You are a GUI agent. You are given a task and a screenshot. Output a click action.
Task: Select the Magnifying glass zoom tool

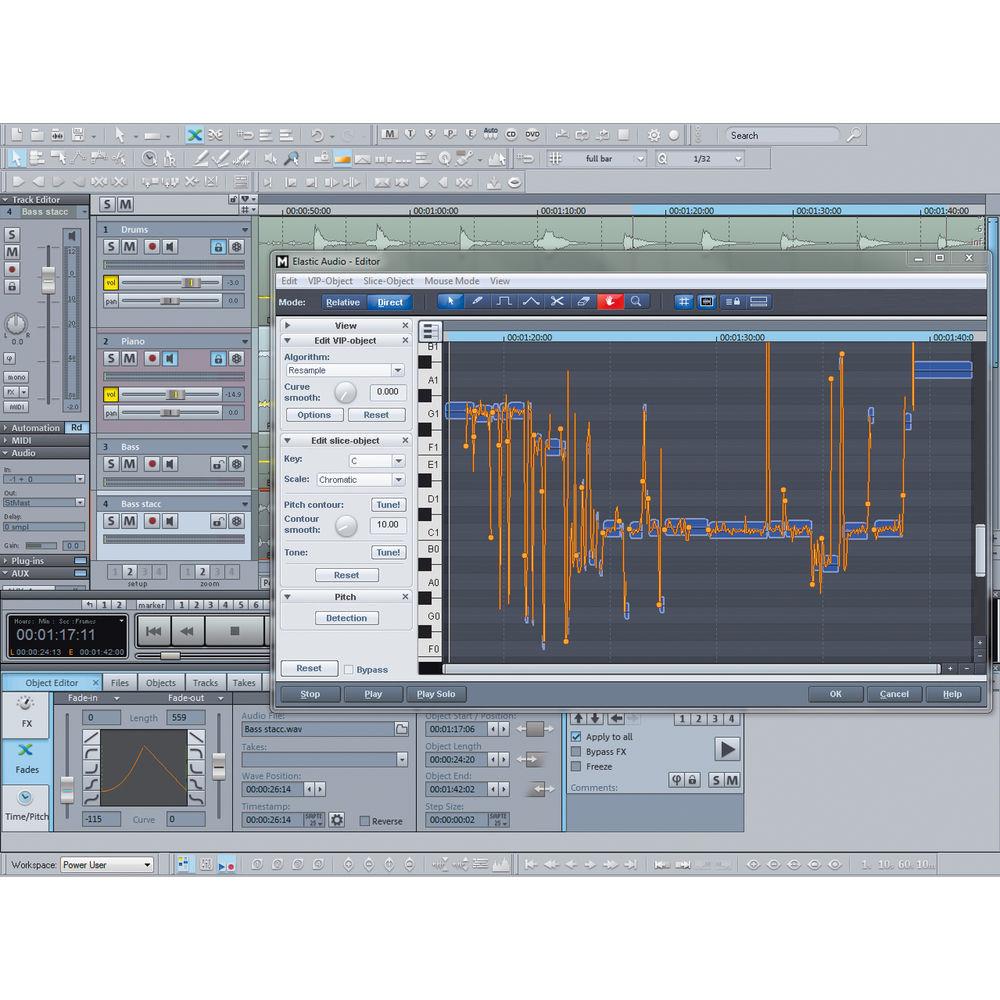(637, 301)
